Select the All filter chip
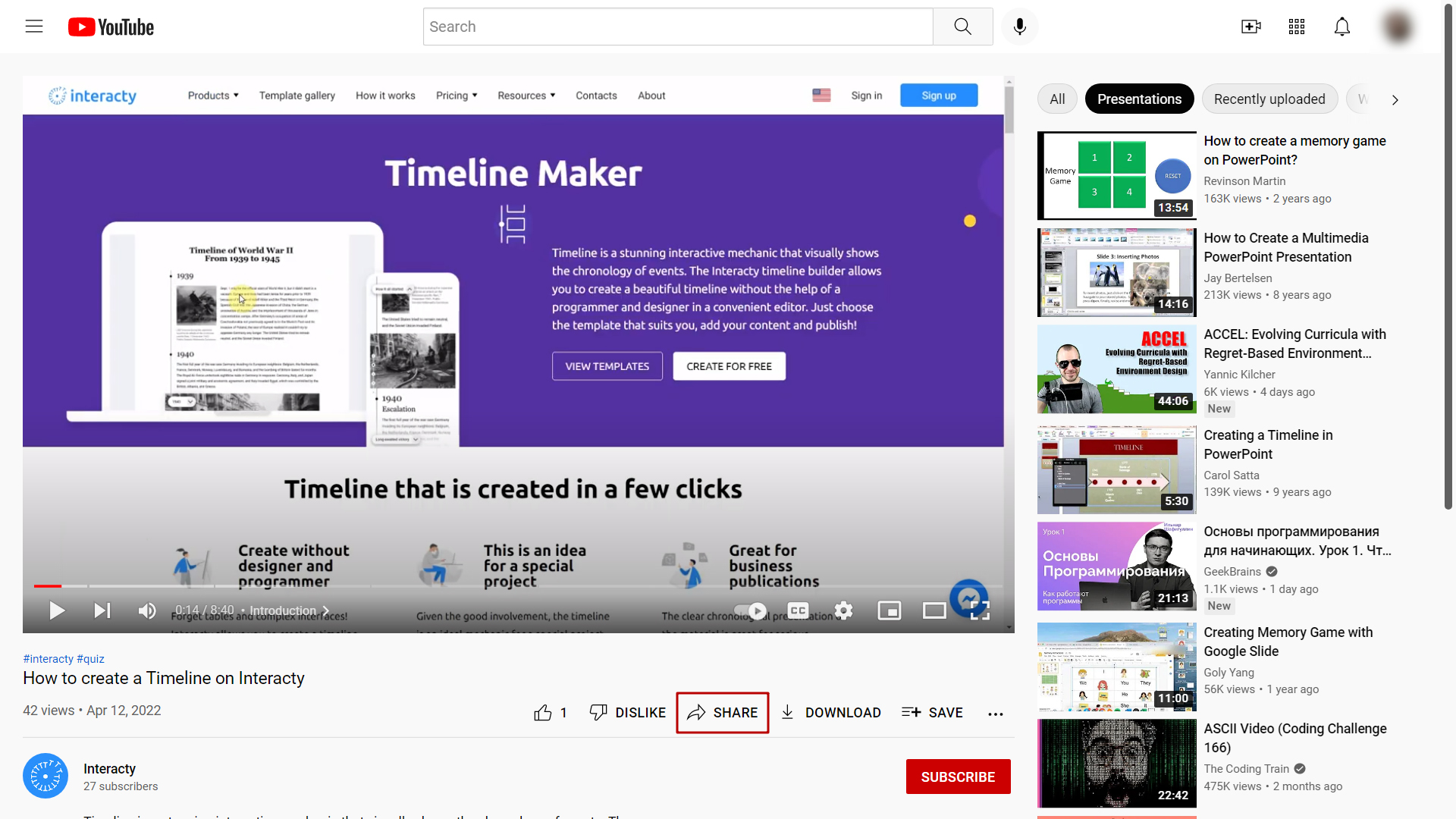Image resolution: width=1456 pixels, height=819 pixels. click(x=1057, y=99)
